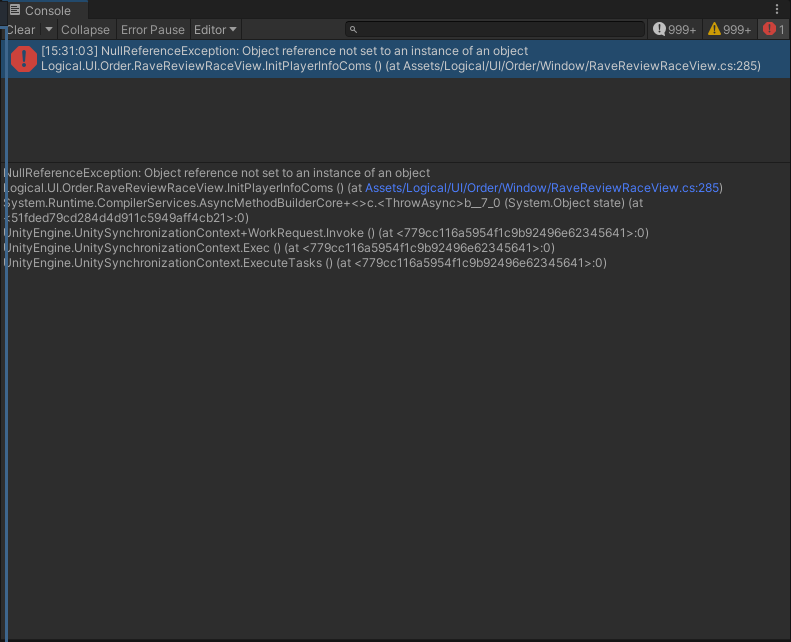Click the UnitySynchronizationContext.ExecuteTasks stack trace line
The image size is (791, 642).
305,263
